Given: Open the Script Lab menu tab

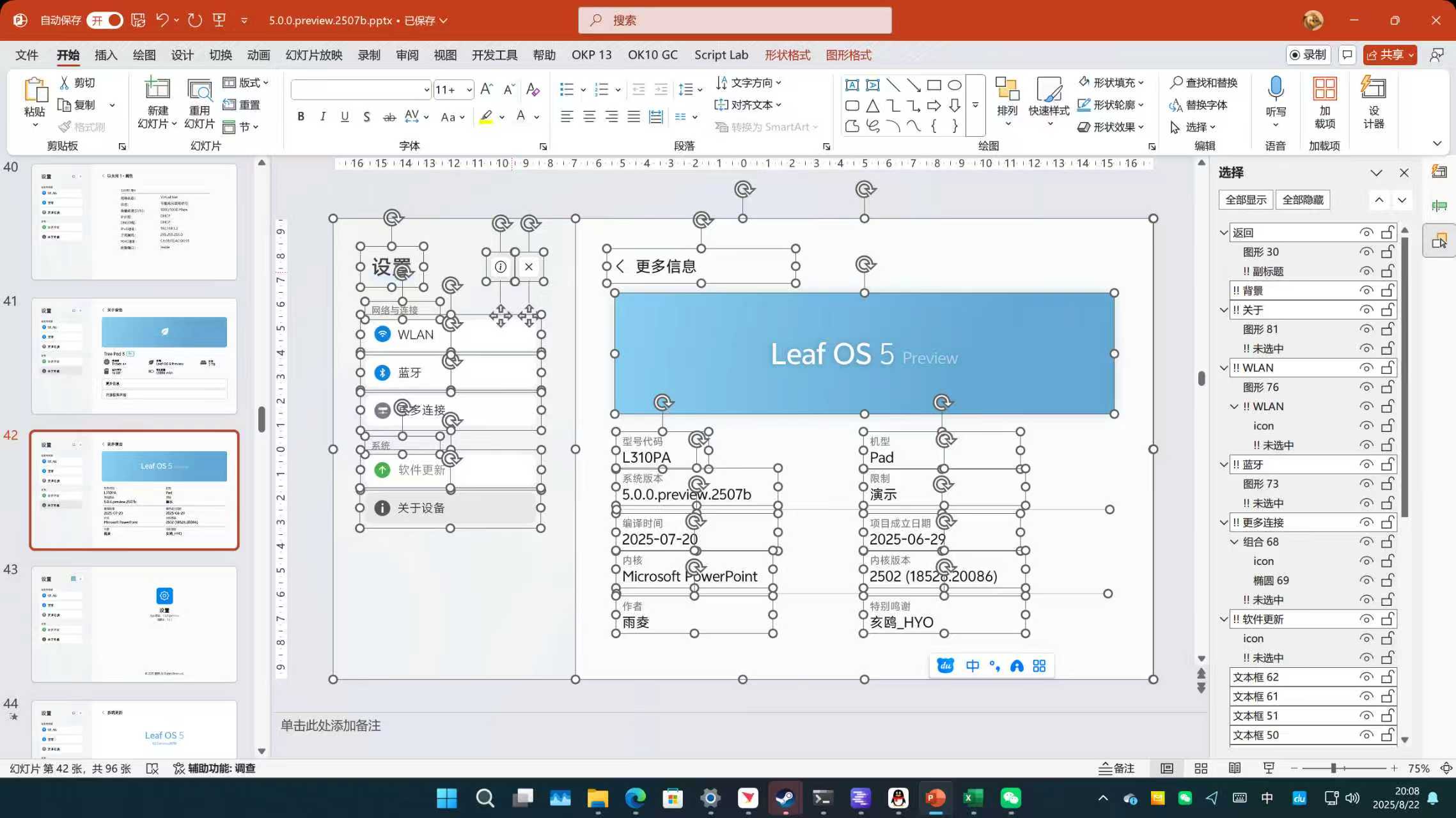Looking at the screenshot, I should click(721, 55).
